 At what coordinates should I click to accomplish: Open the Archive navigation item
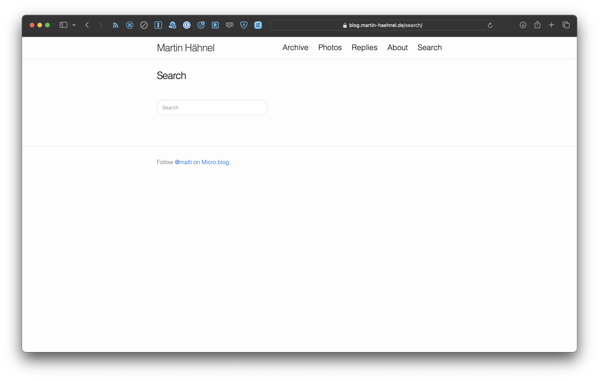tap(295, 47)
